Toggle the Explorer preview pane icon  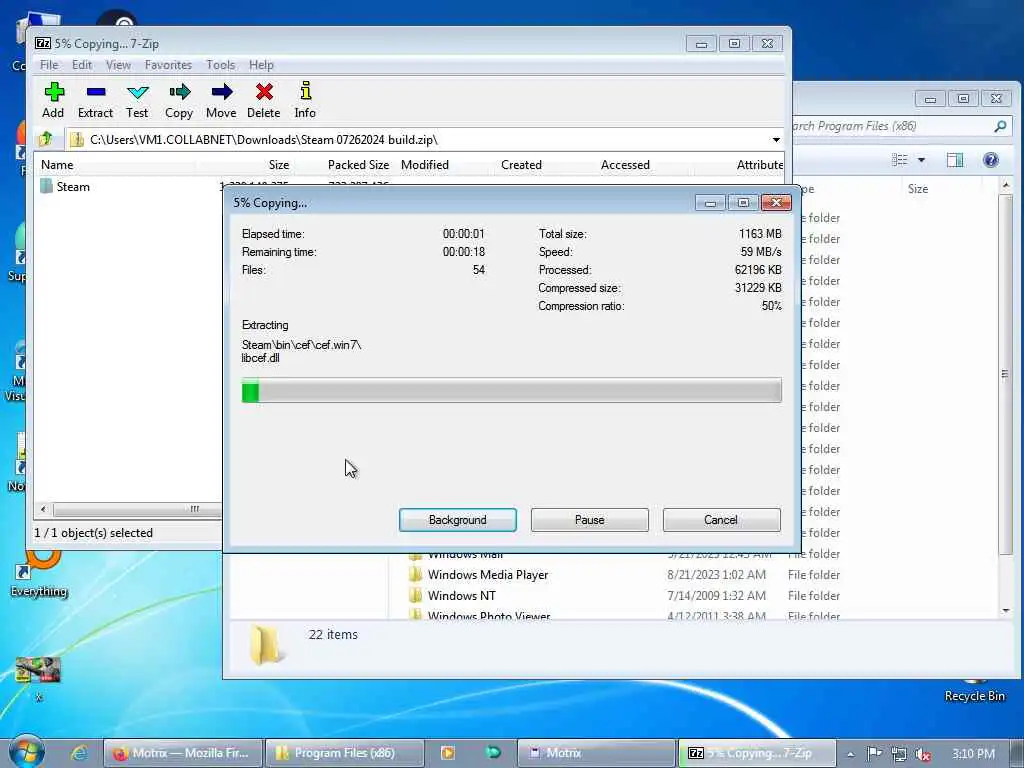point(955,160)
